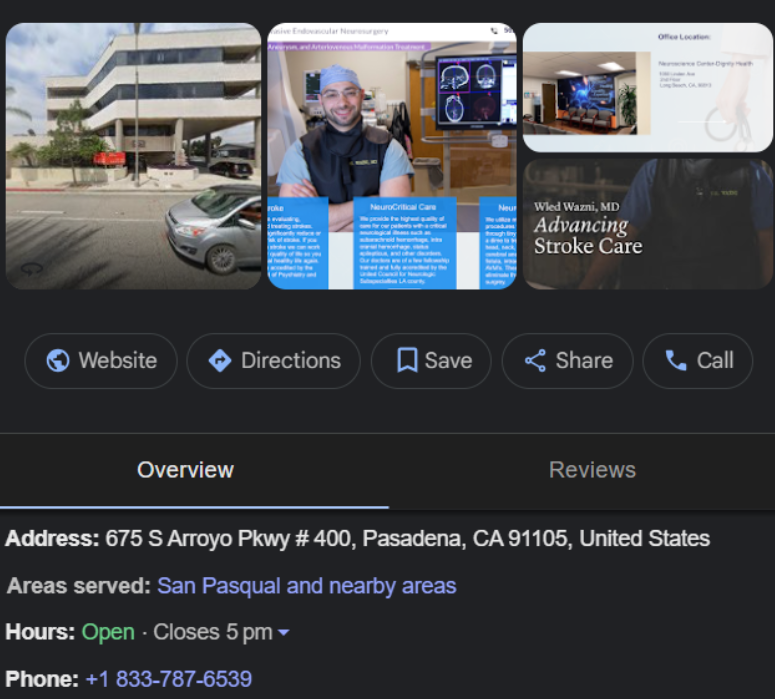Click the Hours label
Screen dimensions: 775x699
40,633
